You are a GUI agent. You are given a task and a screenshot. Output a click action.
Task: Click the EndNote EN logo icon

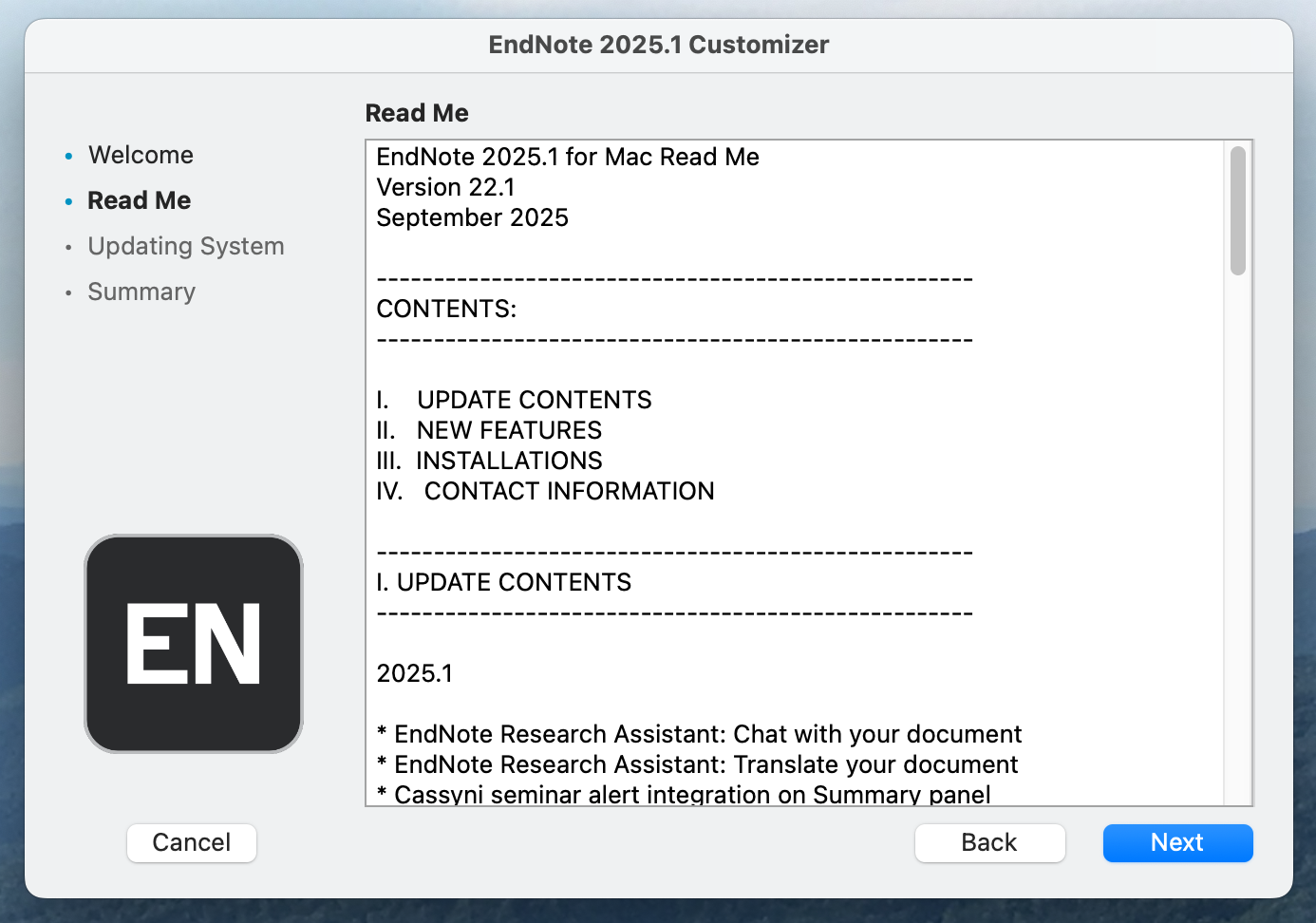pyautogui.click(x=194, y=644)
